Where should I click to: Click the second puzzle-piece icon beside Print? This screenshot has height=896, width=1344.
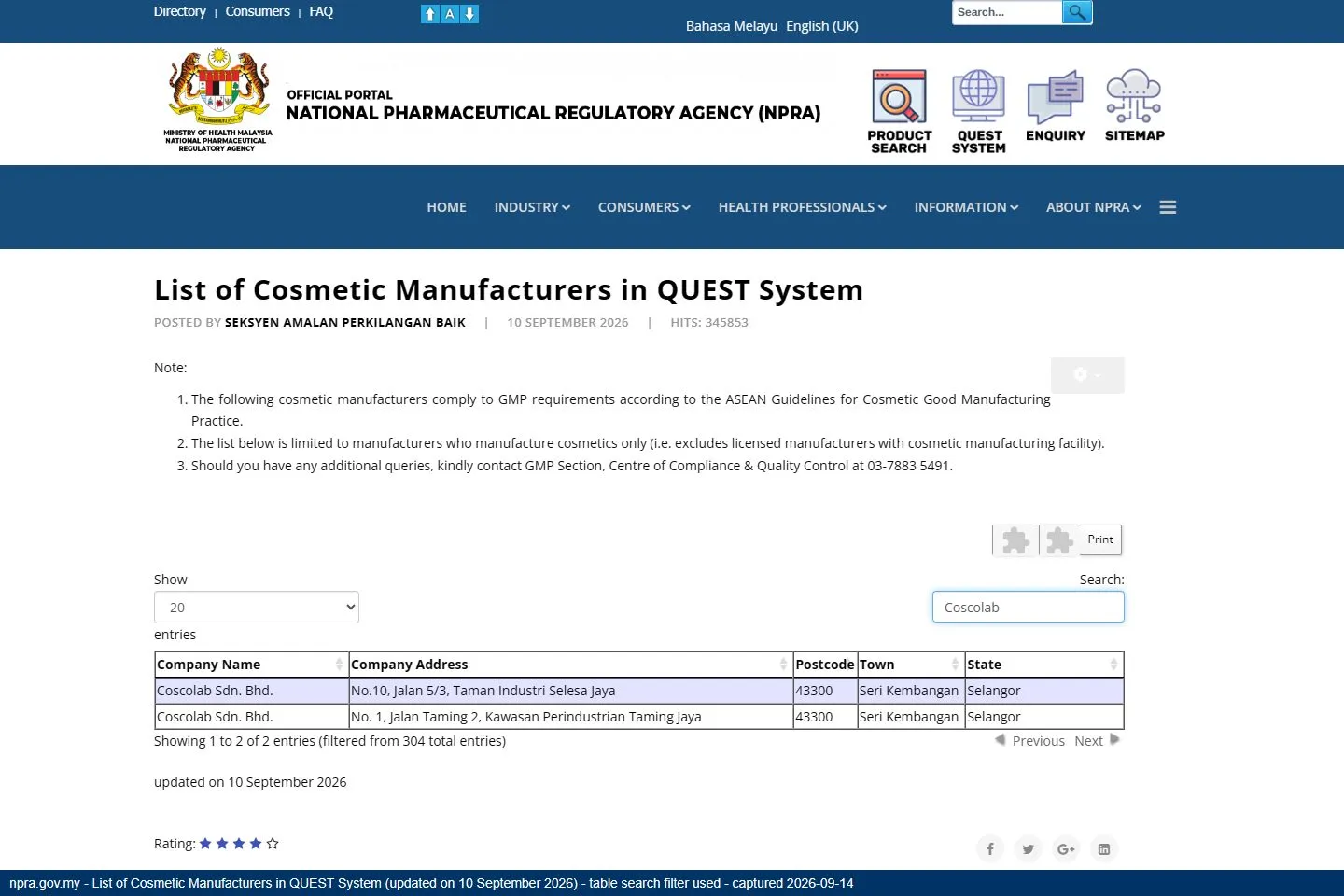pos(1058,540)
